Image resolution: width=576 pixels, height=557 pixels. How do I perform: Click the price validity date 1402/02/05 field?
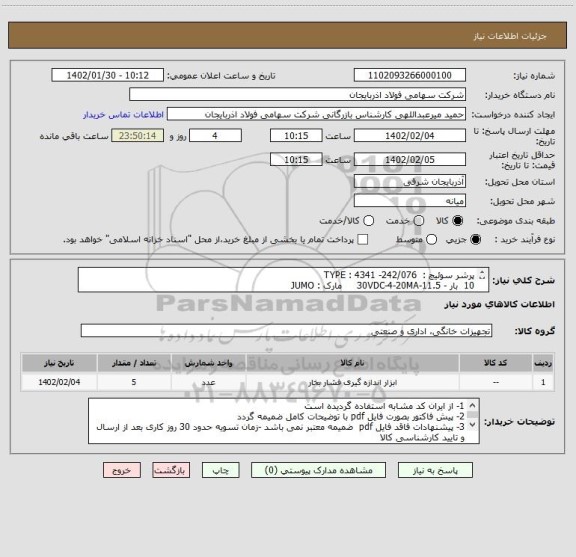coord(410,159)
